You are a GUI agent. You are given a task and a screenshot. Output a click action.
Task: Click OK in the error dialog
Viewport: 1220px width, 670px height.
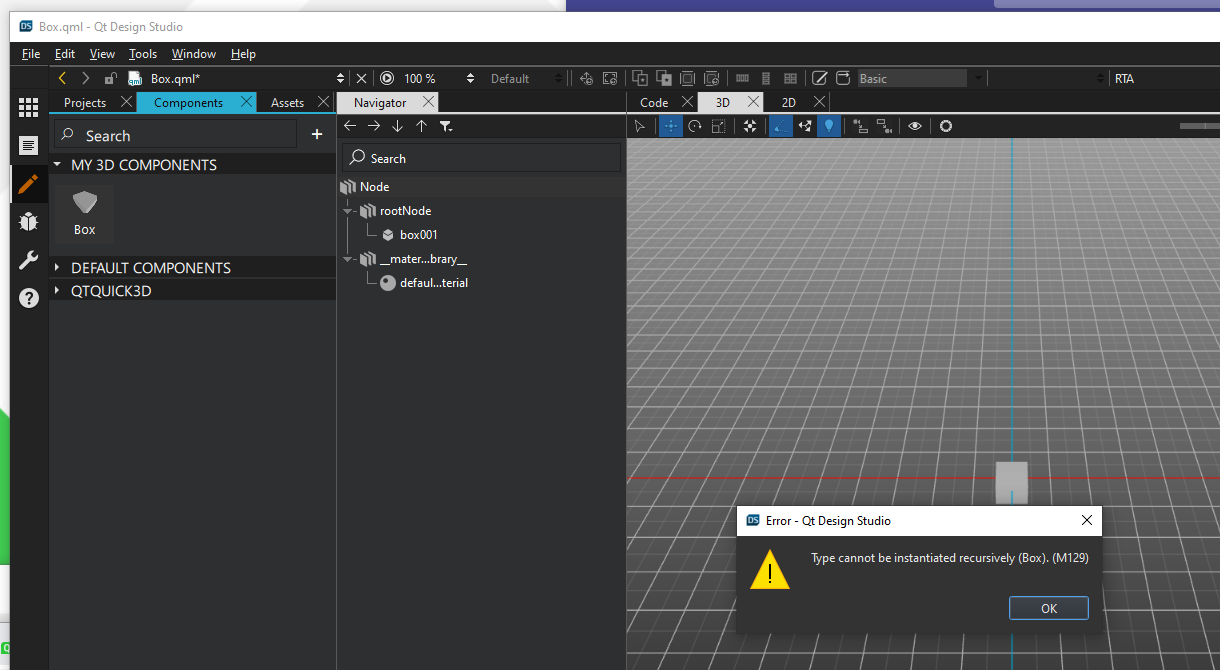(x=1048, y=608)
